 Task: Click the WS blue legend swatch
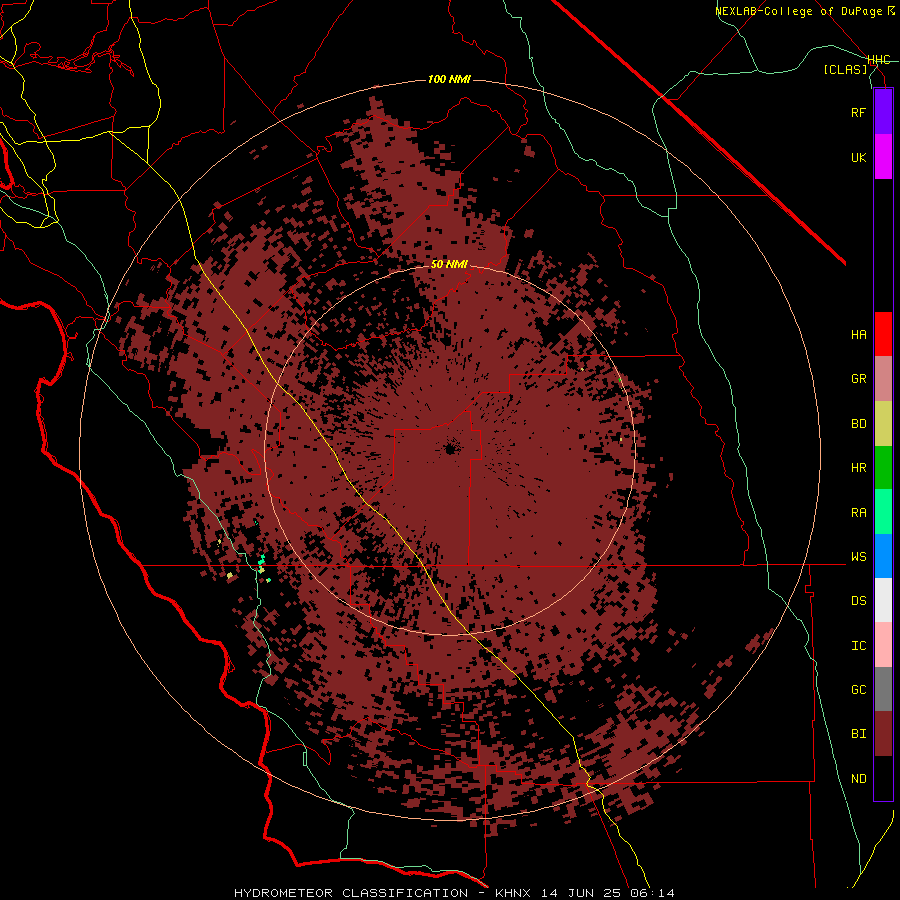[x=883, y=556]
